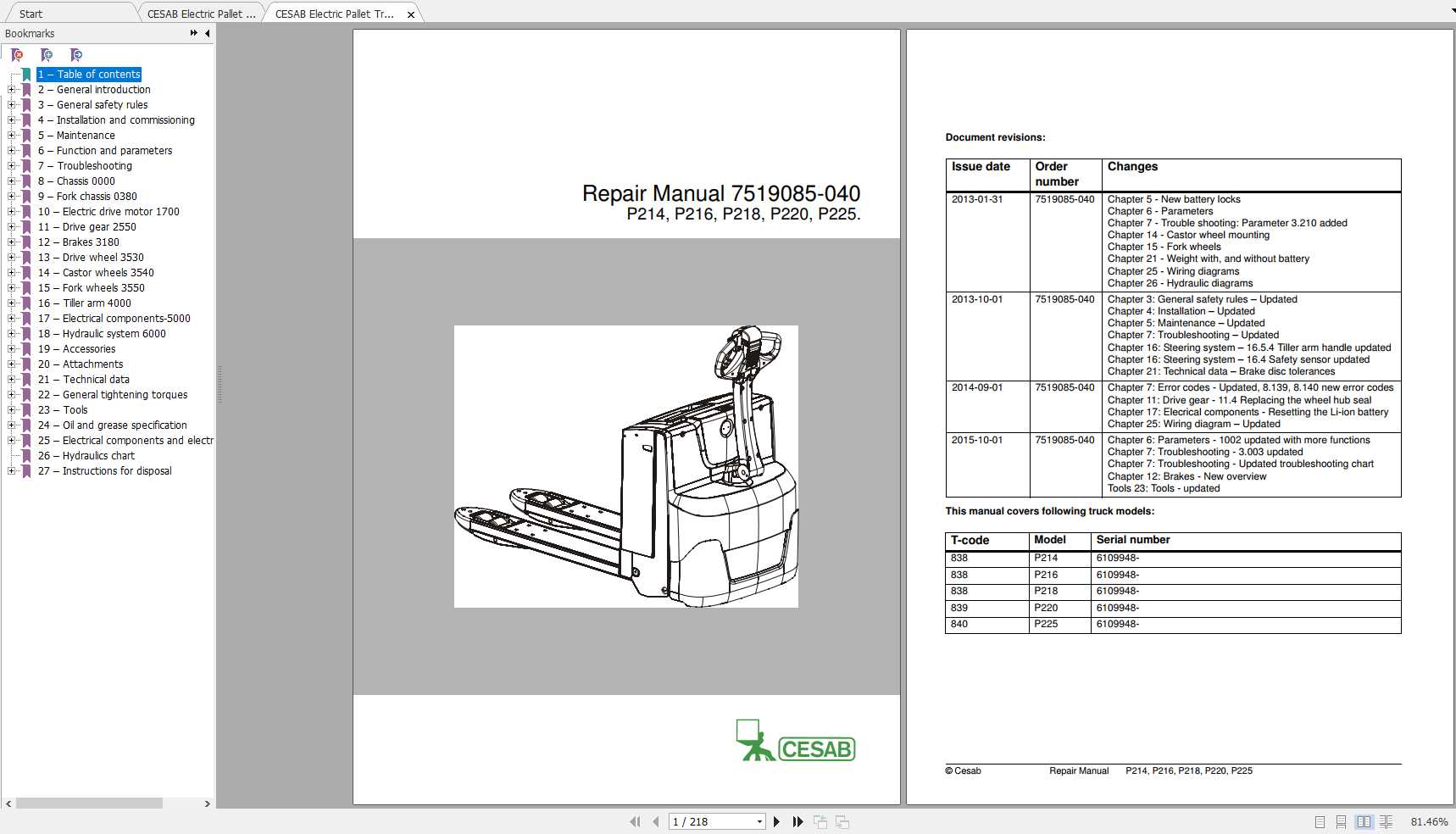1456x834 pixels.
Task: Select two-page facing view
Action: coord(1364,821)
